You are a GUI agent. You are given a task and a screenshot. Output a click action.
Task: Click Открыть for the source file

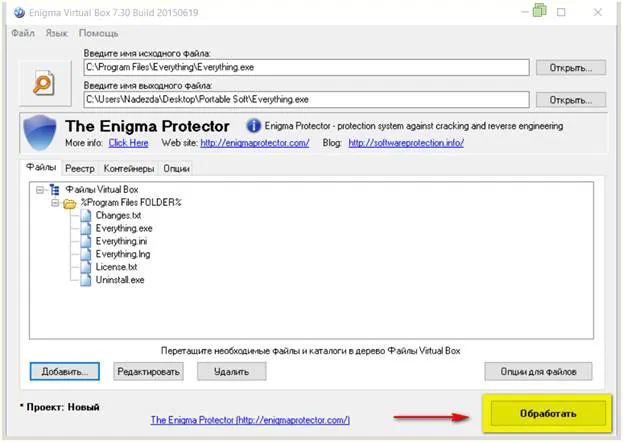571,68
